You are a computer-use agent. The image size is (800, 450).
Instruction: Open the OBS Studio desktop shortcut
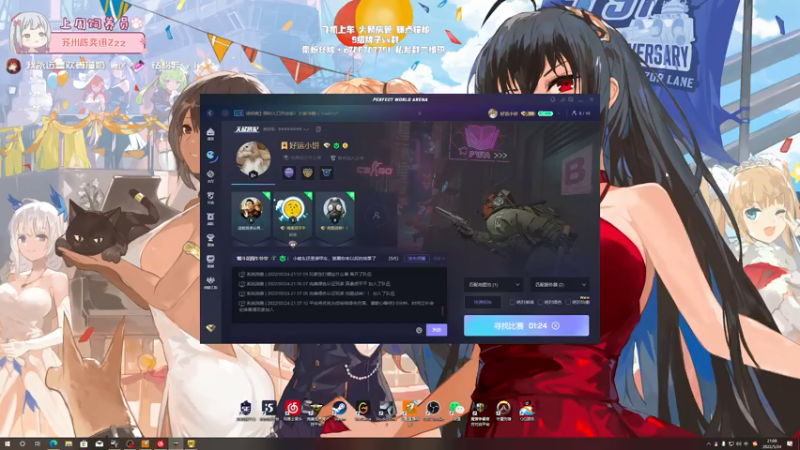[433, 410]
